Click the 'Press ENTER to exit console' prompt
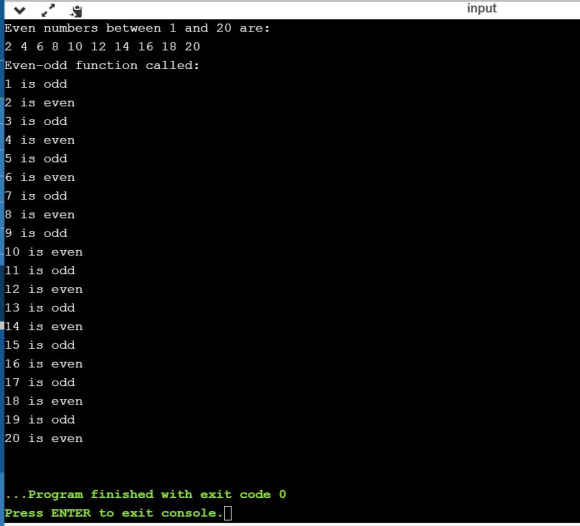This screenshot has height=526, width=580. pyautogui.click(x=114, y=513)
